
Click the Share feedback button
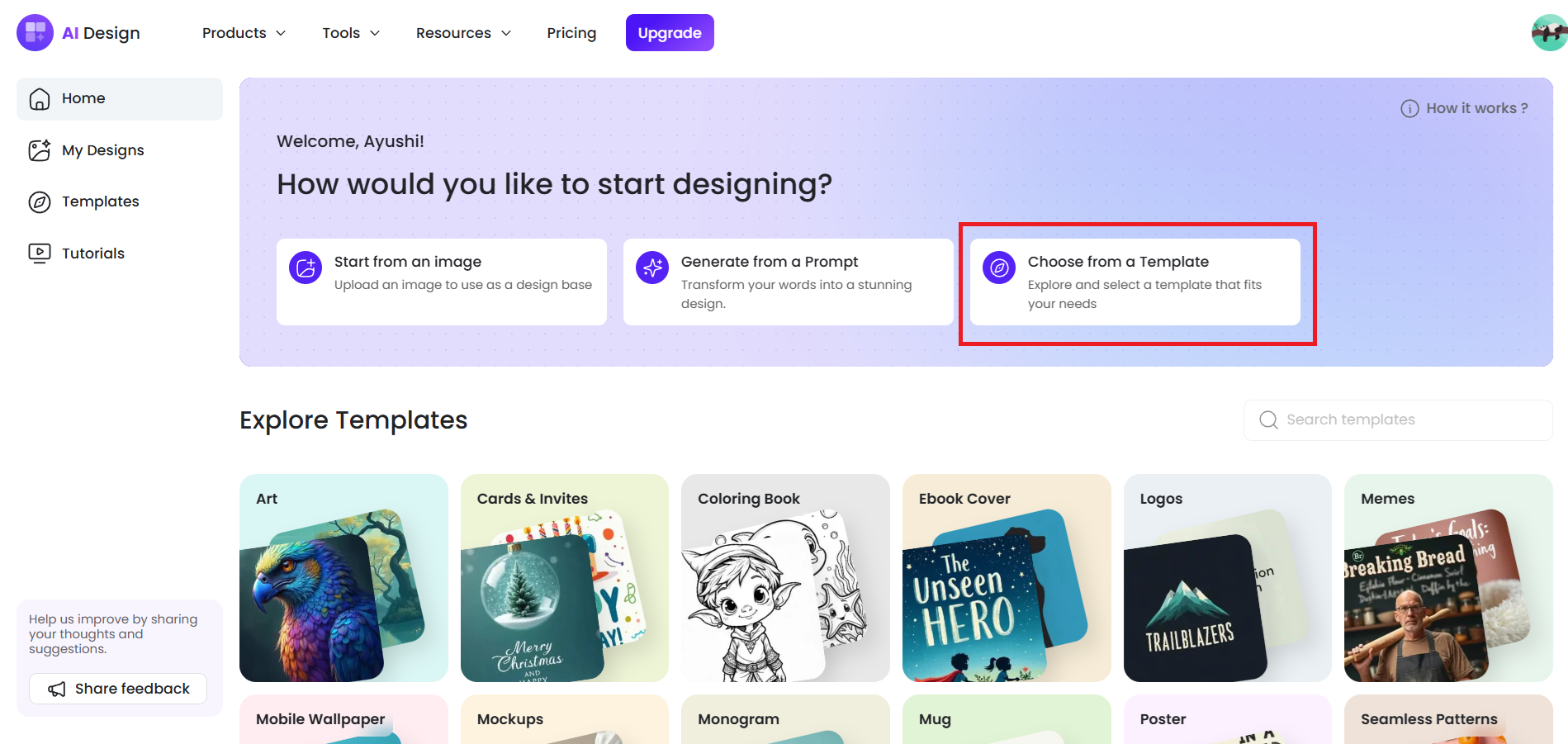click(x=118, y=689)
